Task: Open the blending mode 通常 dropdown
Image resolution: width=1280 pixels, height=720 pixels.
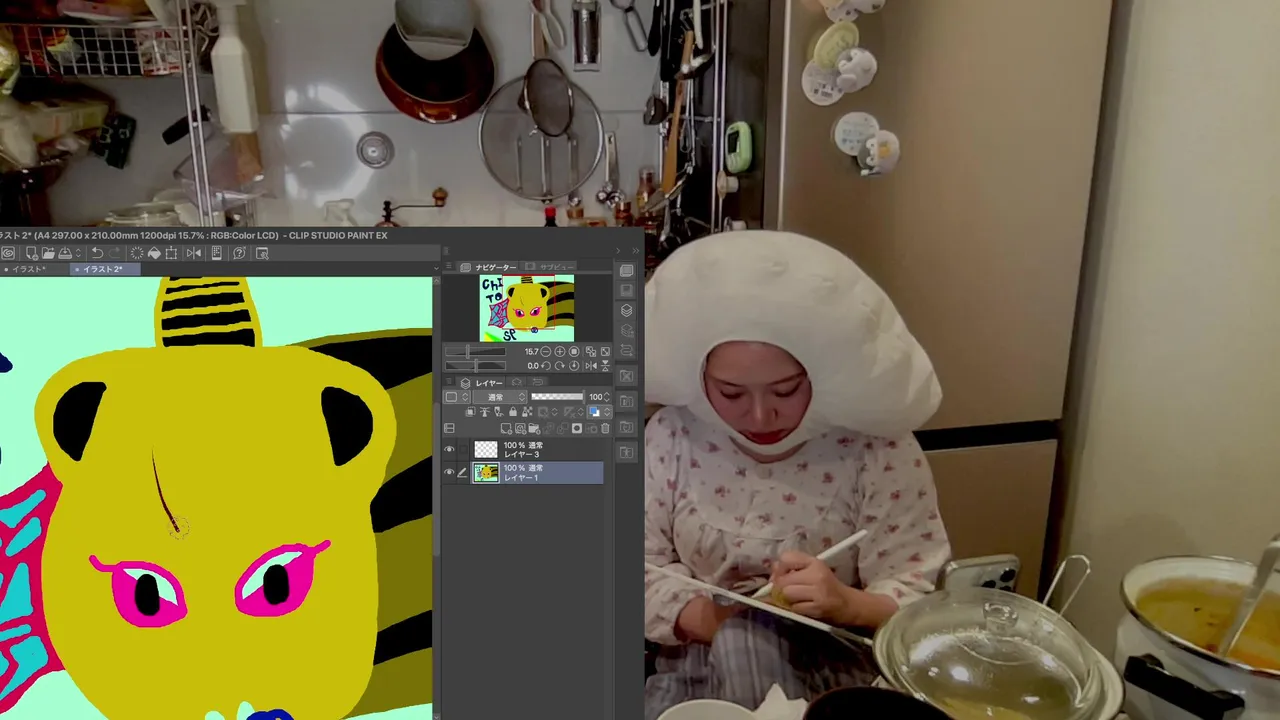Action: 500,397
